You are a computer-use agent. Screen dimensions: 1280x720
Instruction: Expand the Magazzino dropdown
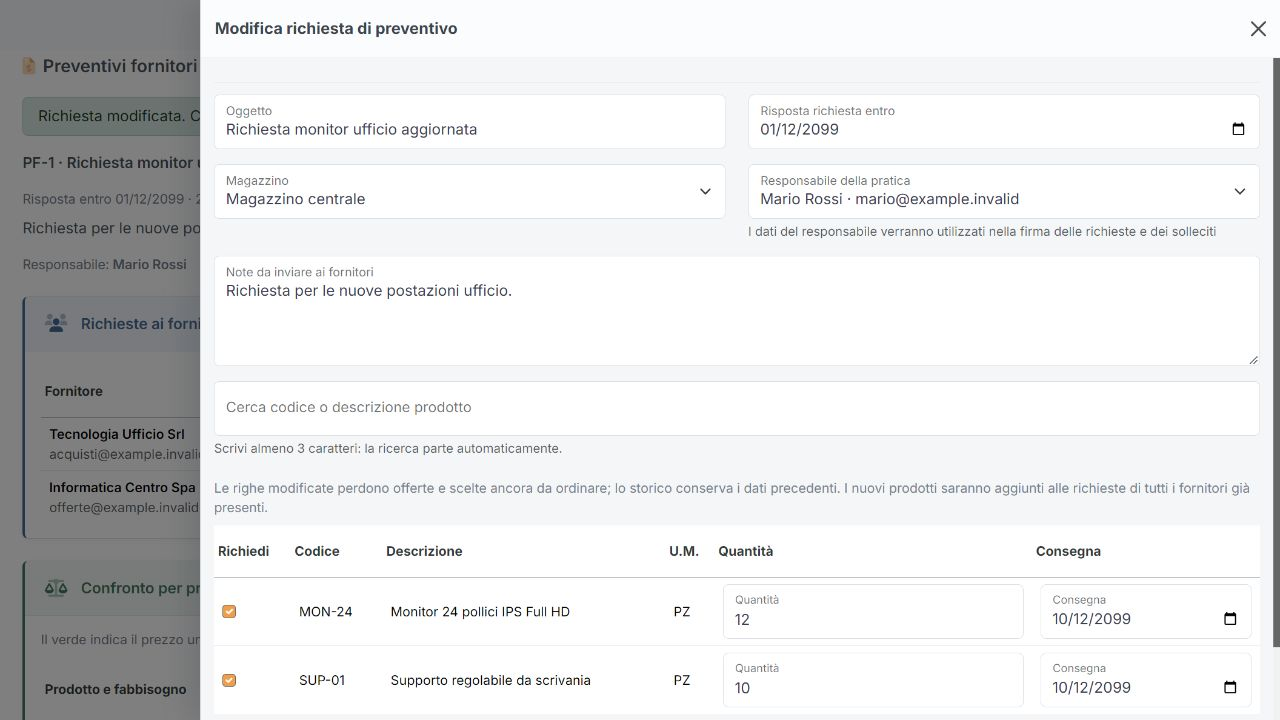[x=470, y=191]
